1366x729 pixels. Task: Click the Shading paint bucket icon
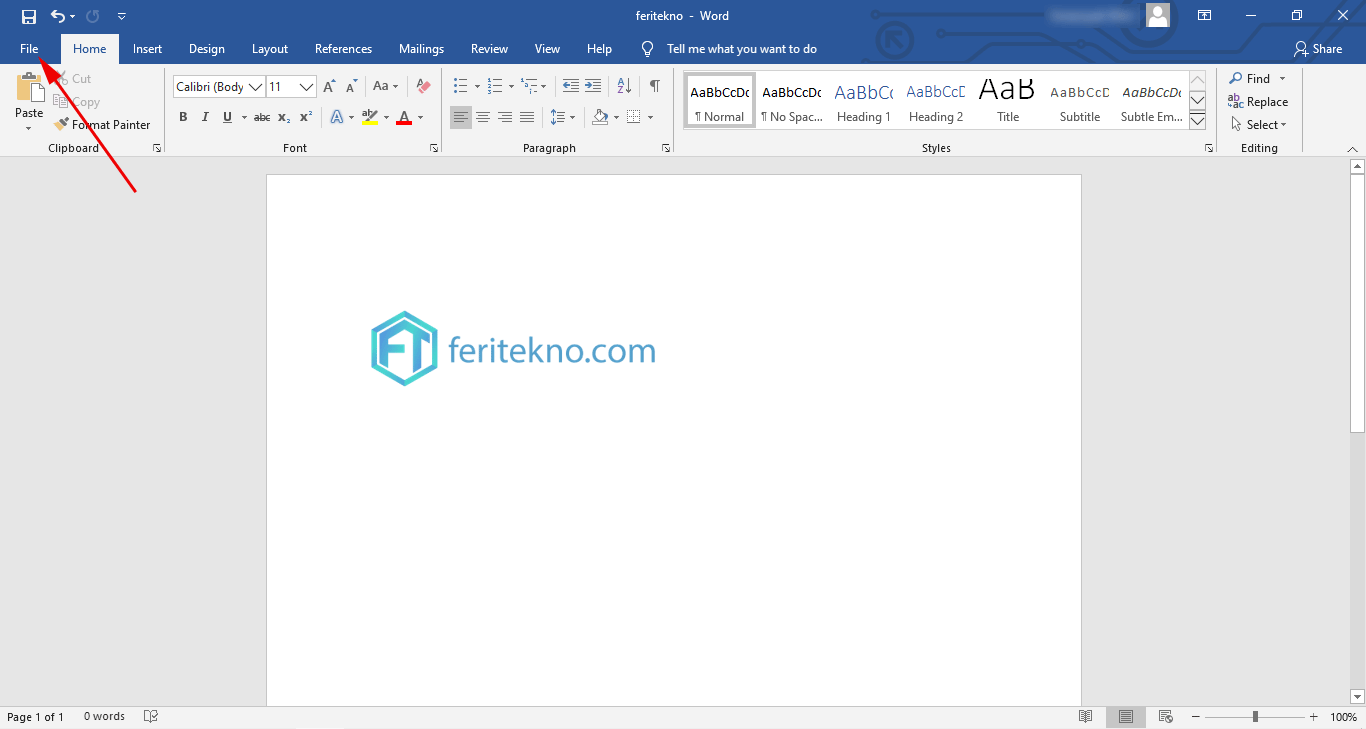coord(600,117)
